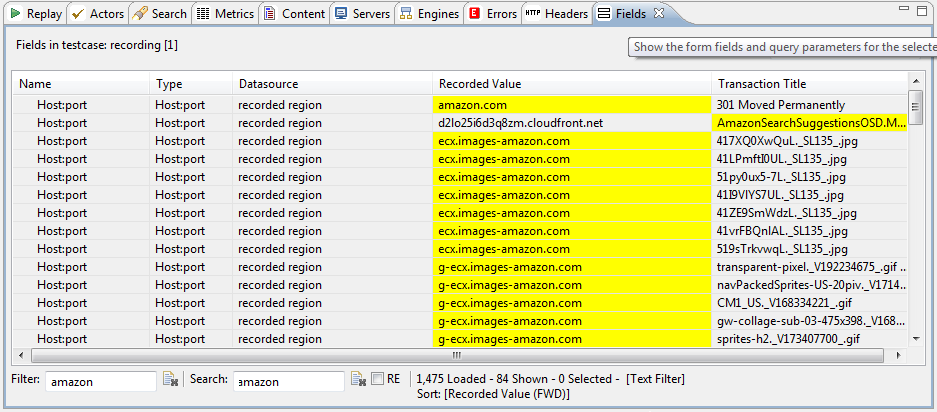Select the 417XQ0XwQuL._SL135_.jpg row
Viewport: 937px width, 412px height.
pos(460,141)
